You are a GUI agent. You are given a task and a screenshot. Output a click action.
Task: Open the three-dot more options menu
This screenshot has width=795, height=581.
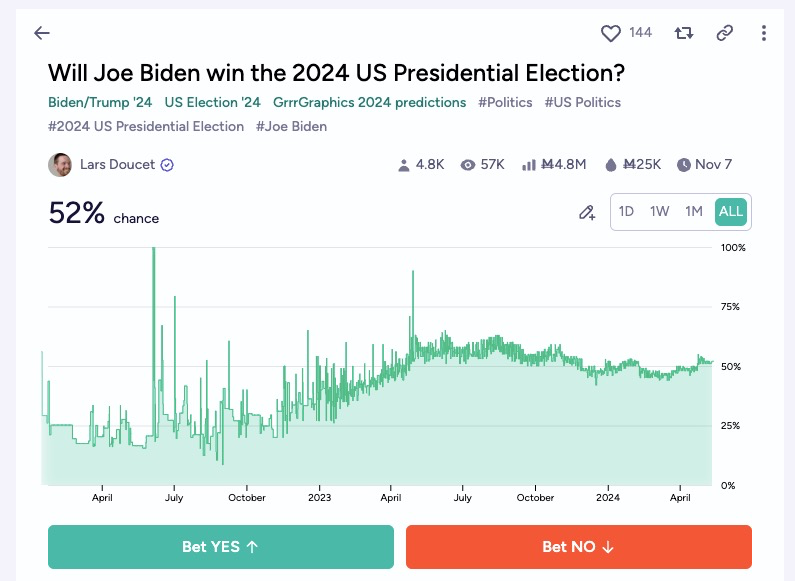tap(764, 33)
